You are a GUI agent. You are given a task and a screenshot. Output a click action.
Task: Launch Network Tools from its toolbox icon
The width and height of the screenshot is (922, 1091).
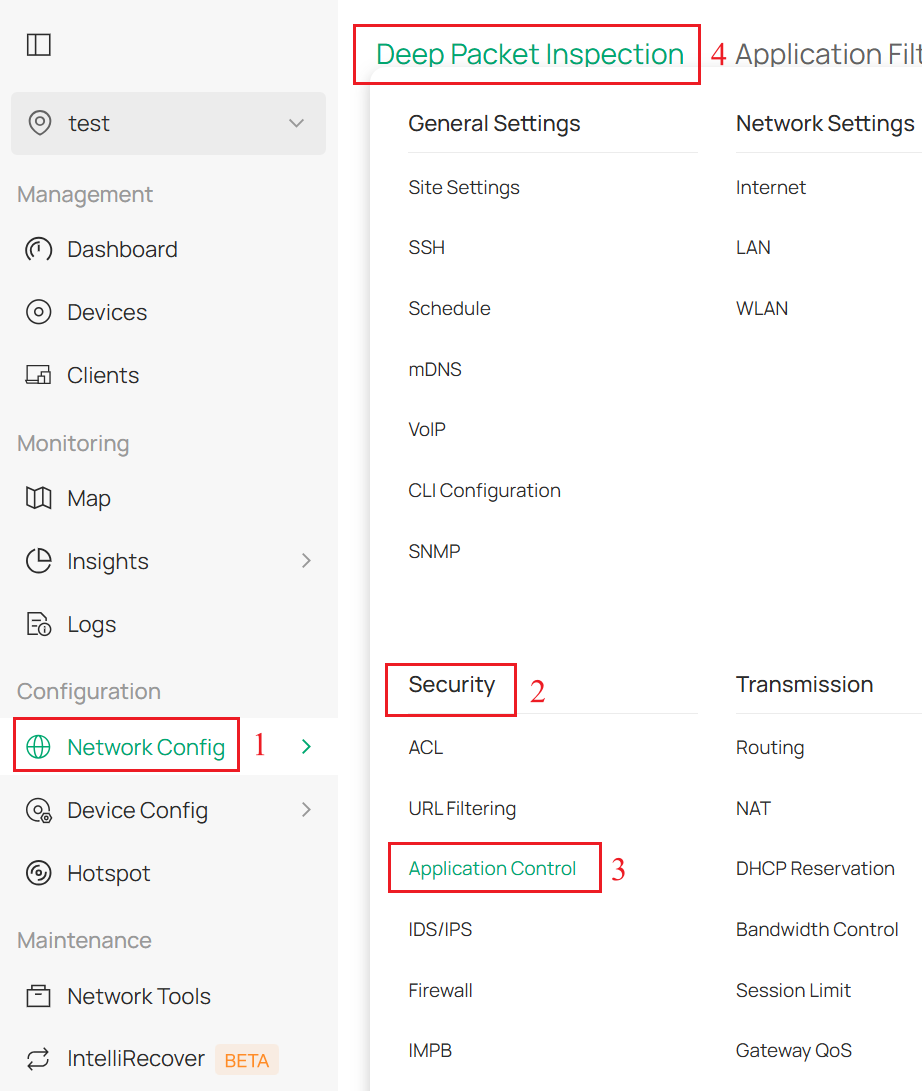pyautogui.click(x=37, y=996)
